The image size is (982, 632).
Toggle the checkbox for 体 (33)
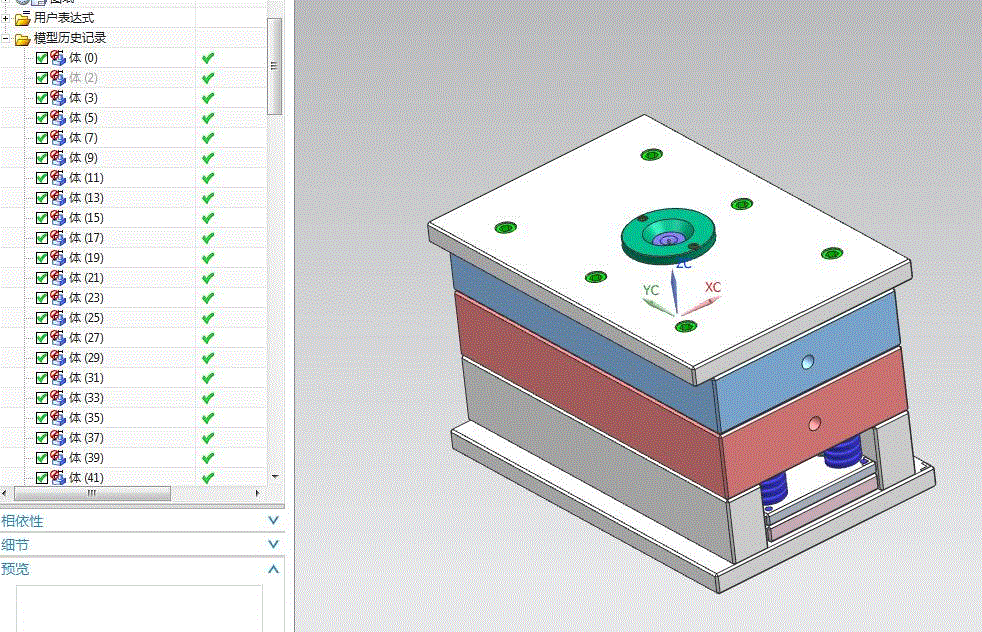(42, 398)
